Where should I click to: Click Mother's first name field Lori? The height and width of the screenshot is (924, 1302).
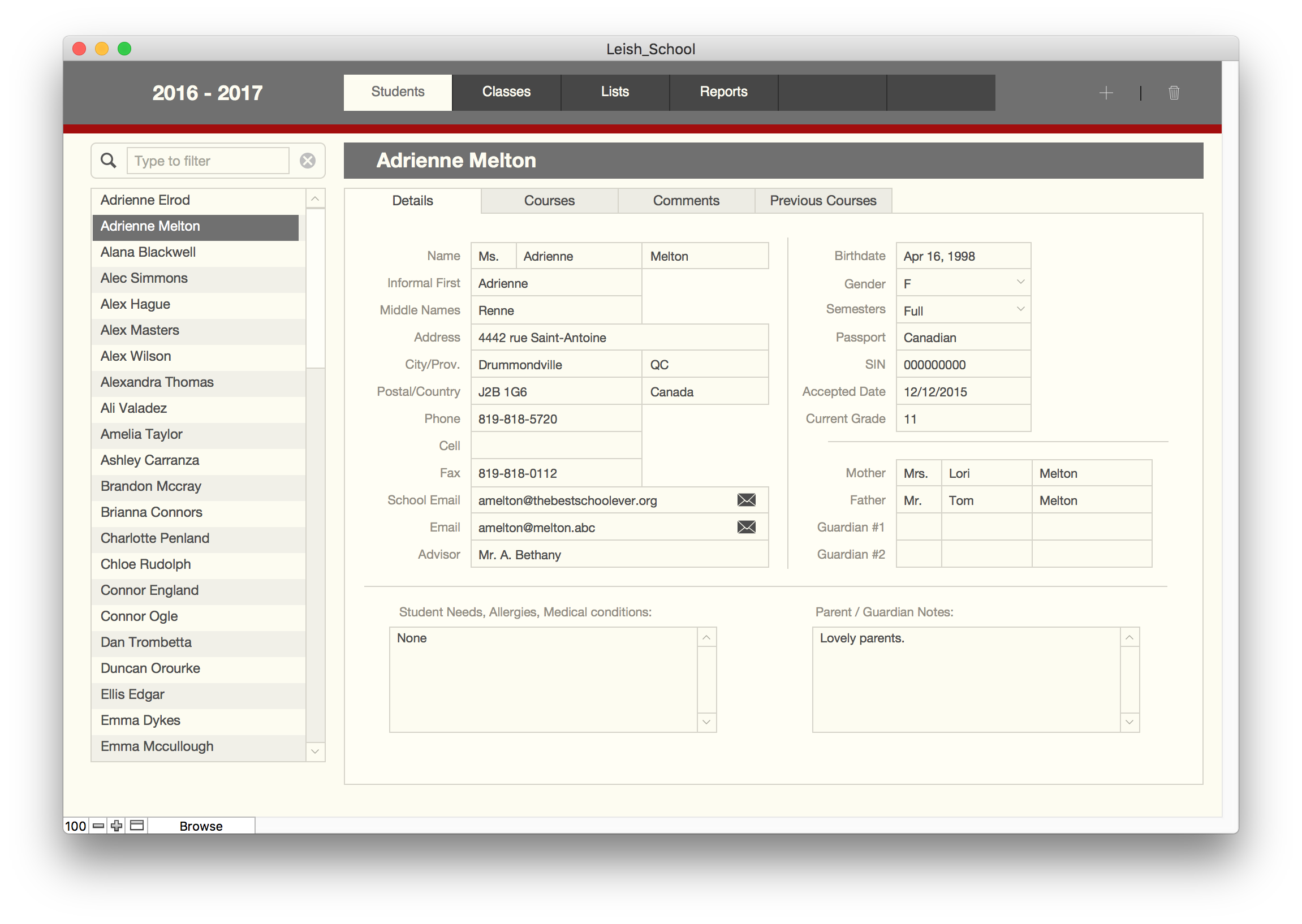pyautogui.click(x=986, y=473)
